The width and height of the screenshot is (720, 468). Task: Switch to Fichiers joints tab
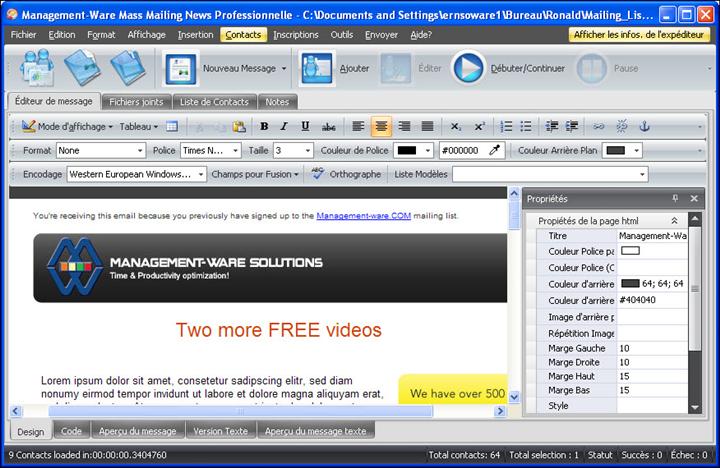pyautogui.click(x=136, y=102)
